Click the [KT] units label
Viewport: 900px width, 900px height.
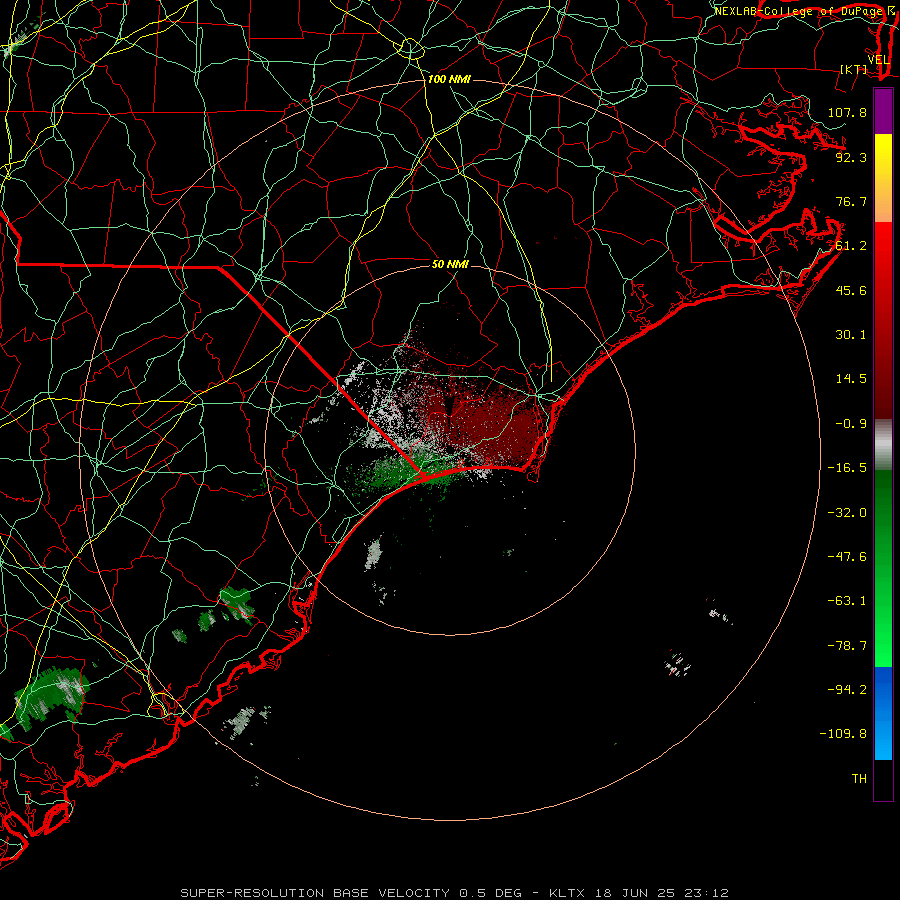point(854,69)
